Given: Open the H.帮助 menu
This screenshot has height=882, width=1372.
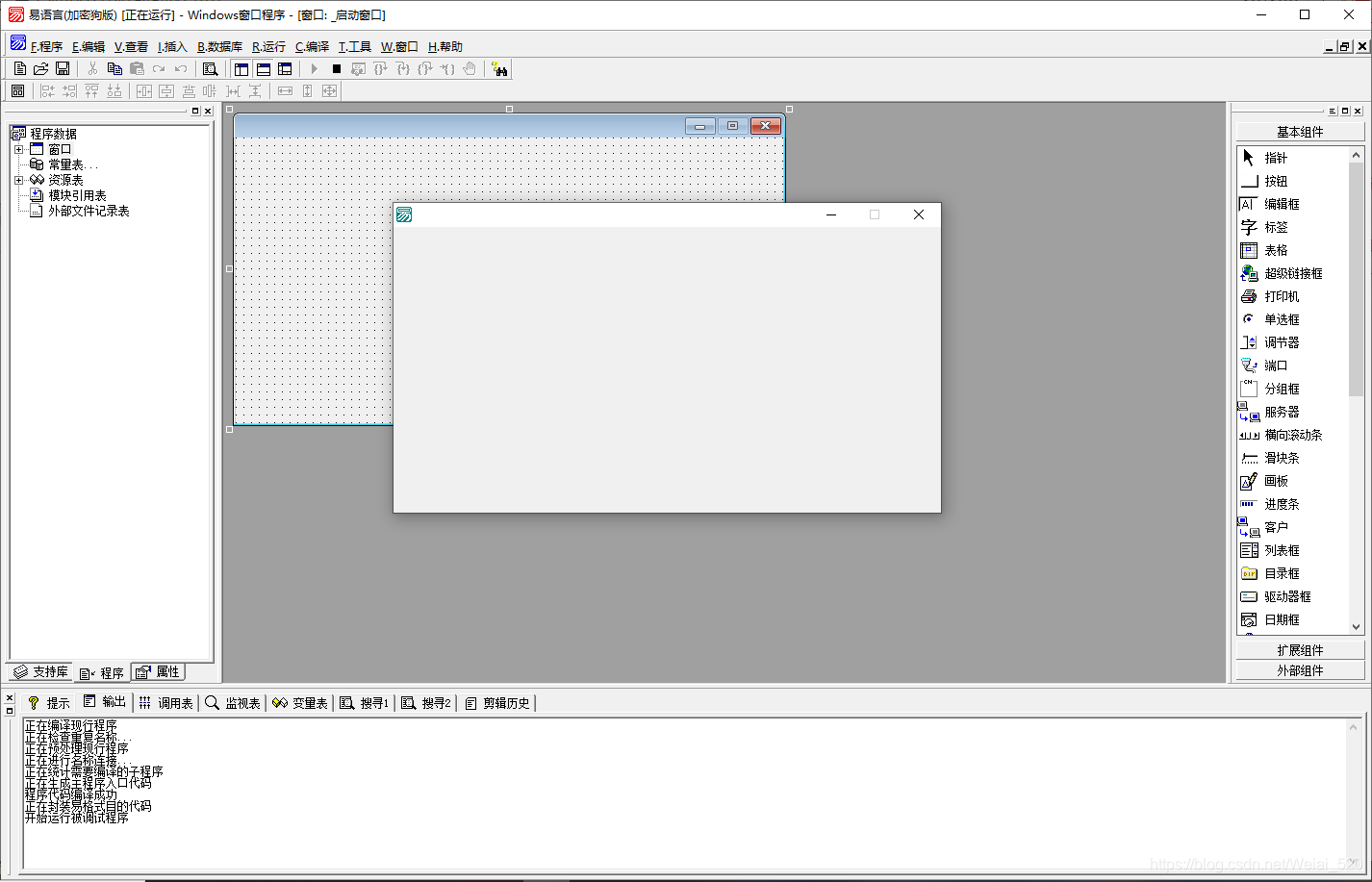Looking at the screenshot, I should (445, 46).
